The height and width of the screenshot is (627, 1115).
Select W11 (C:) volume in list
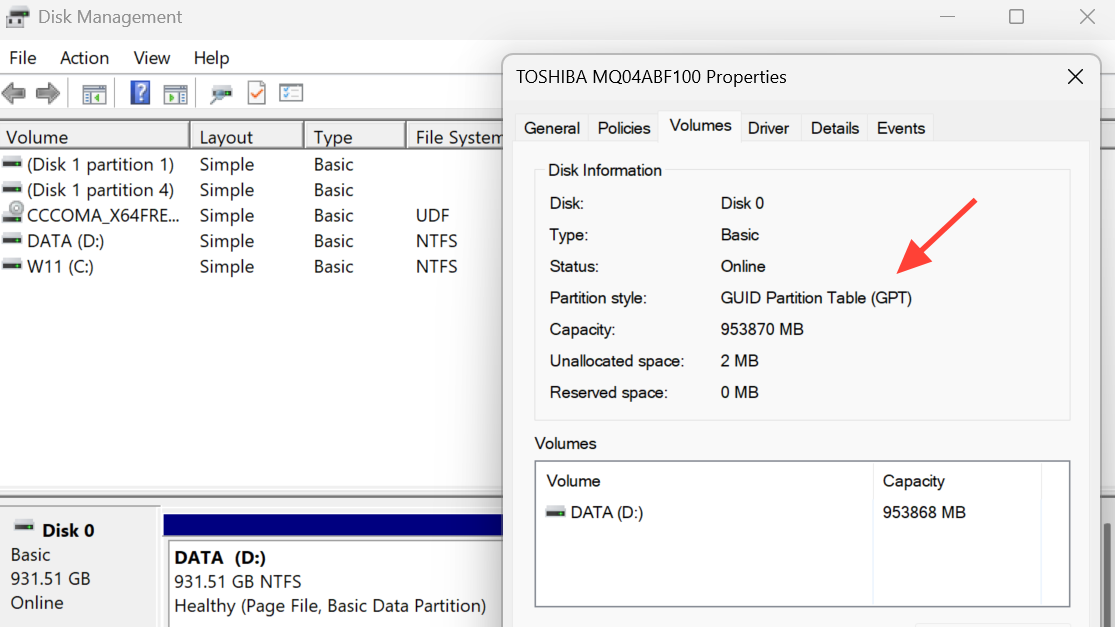60,267
